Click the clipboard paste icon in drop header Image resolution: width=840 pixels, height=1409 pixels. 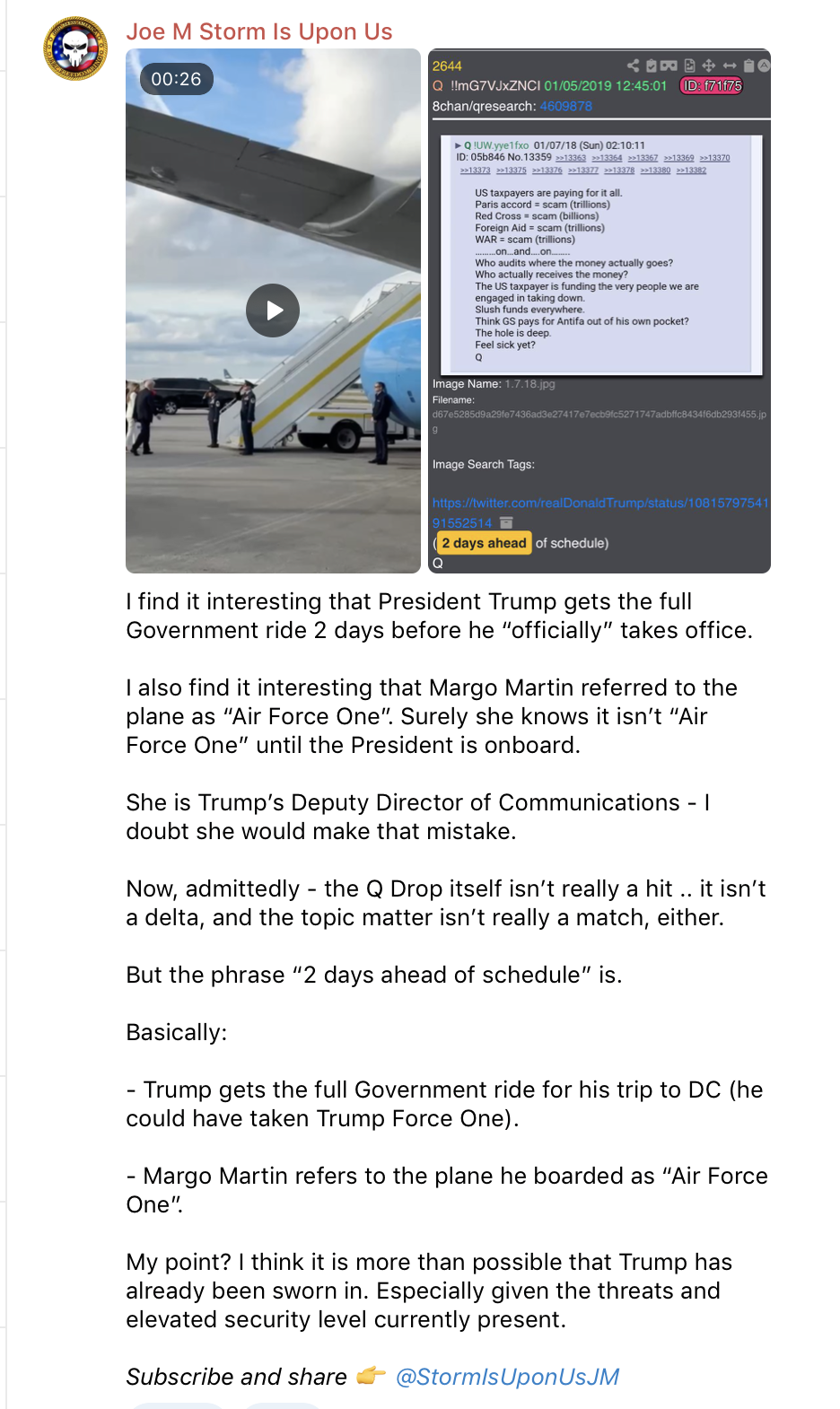pyautogui.click(x=748, y=66)
